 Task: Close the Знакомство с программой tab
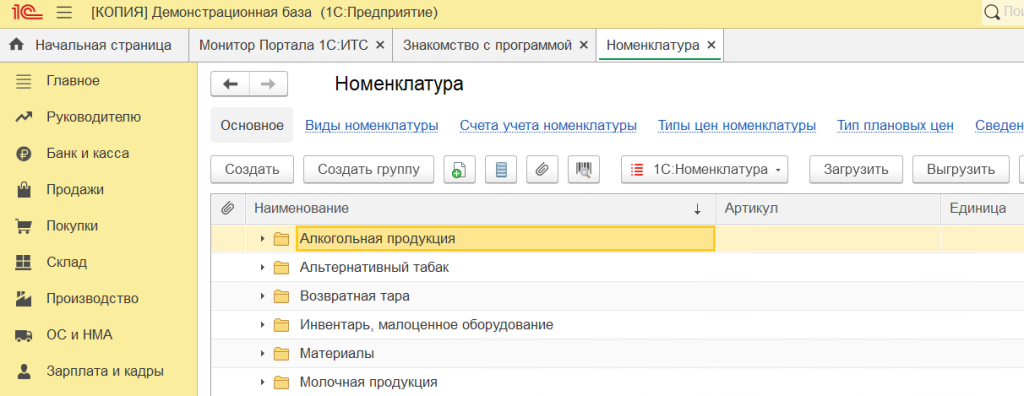click(x=584, y=45)
